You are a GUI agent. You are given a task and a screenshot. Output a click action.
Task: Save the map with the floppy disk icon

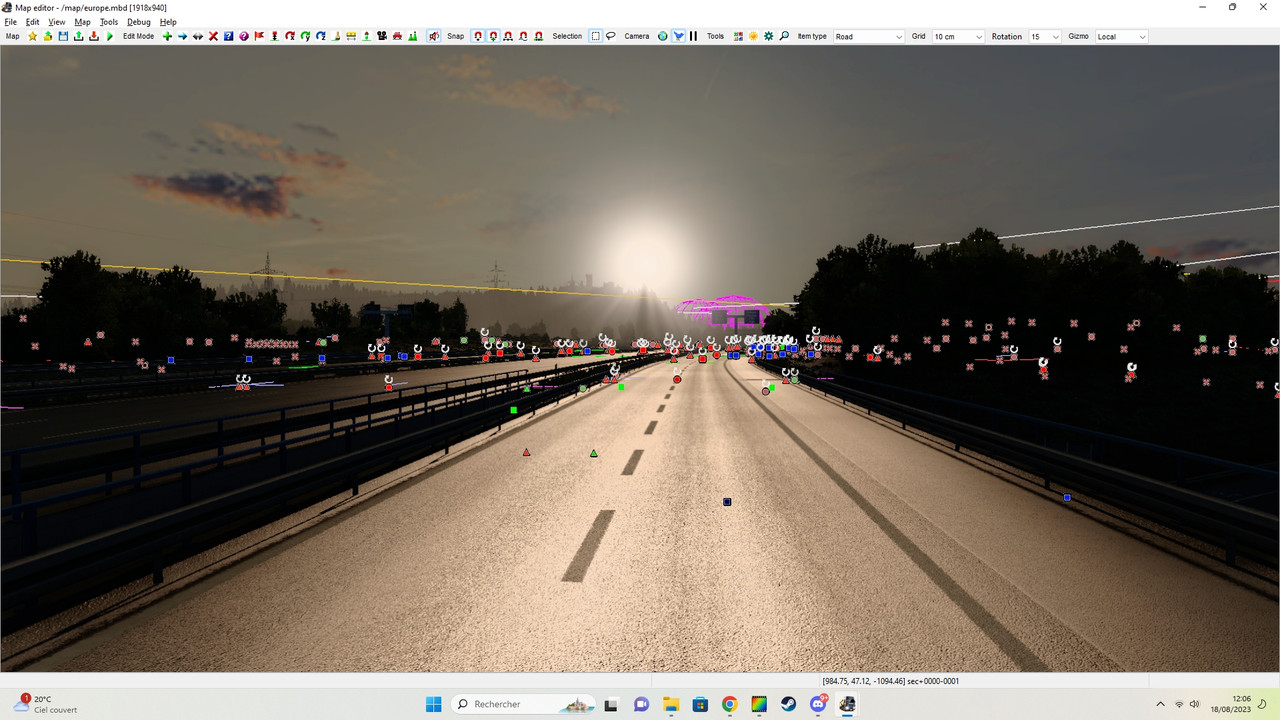(x=63, y=36)
